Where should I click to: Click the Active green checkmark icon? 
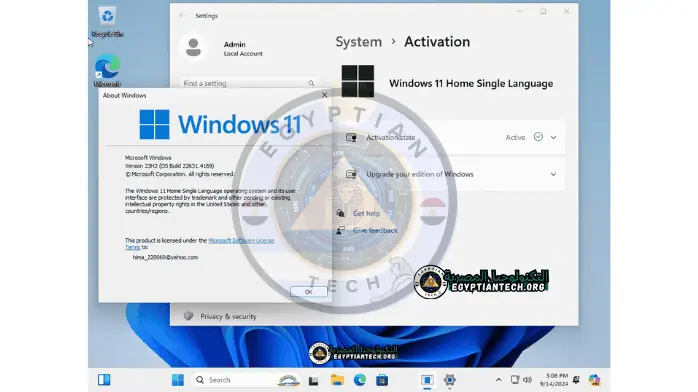coord(538,137)
